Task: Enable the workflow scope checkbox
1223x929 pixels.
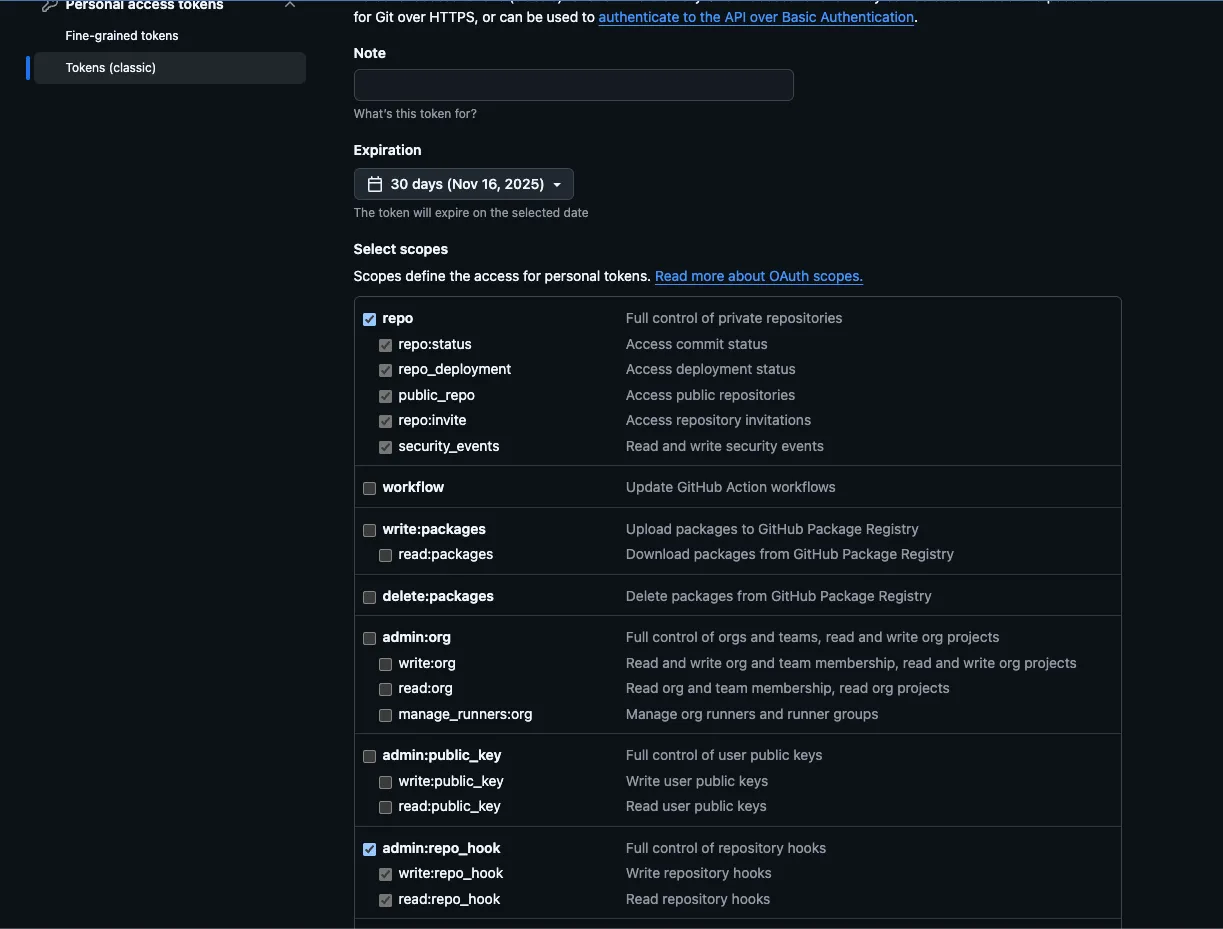Action: (x=369, y=488)
